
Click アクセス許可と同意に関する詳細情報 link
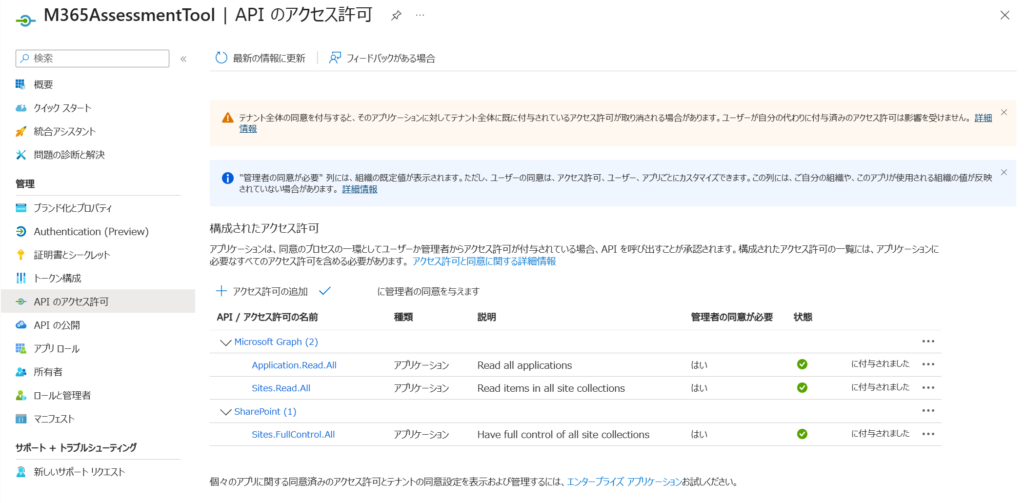click(x=484, y=261)
